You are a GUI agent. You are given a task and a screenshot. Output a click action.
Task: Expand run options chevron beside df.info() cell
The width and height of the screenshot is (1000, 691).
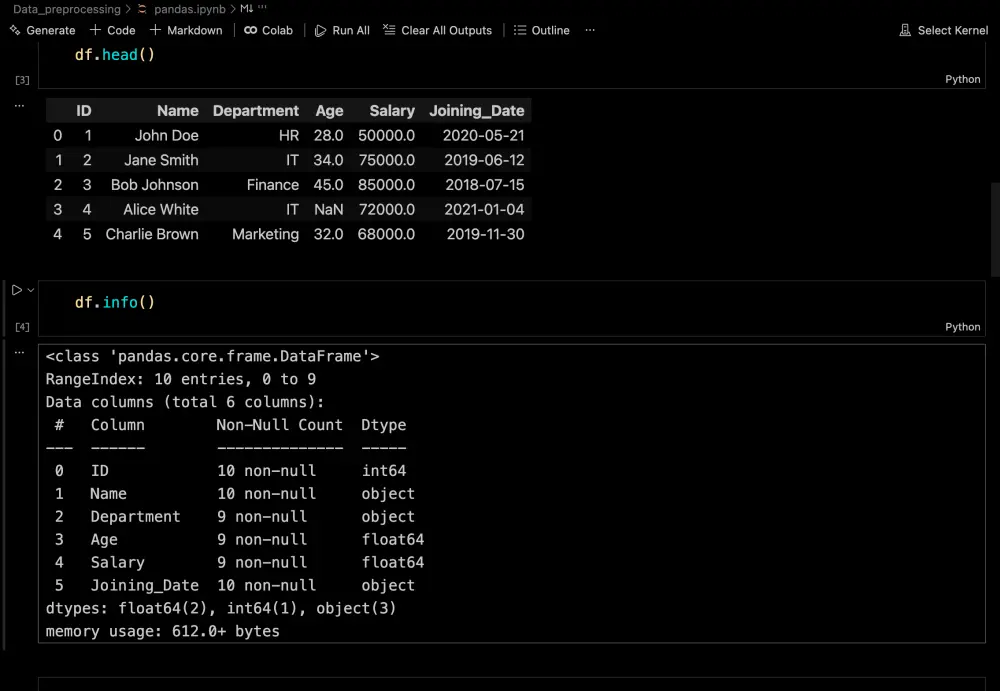coord(31,290)
